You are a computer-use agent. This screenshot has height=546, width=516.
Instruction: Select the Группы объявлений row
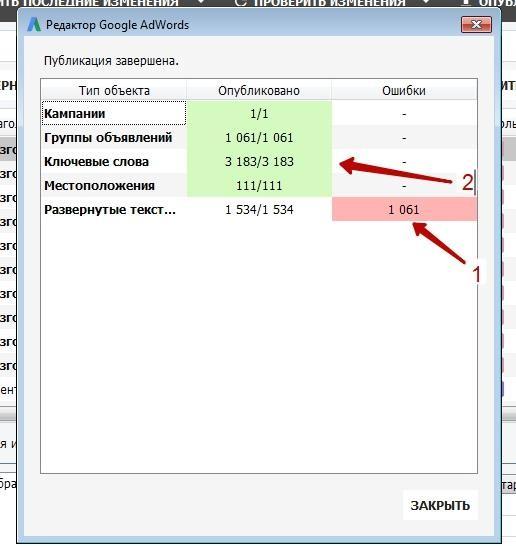(259, 137)
